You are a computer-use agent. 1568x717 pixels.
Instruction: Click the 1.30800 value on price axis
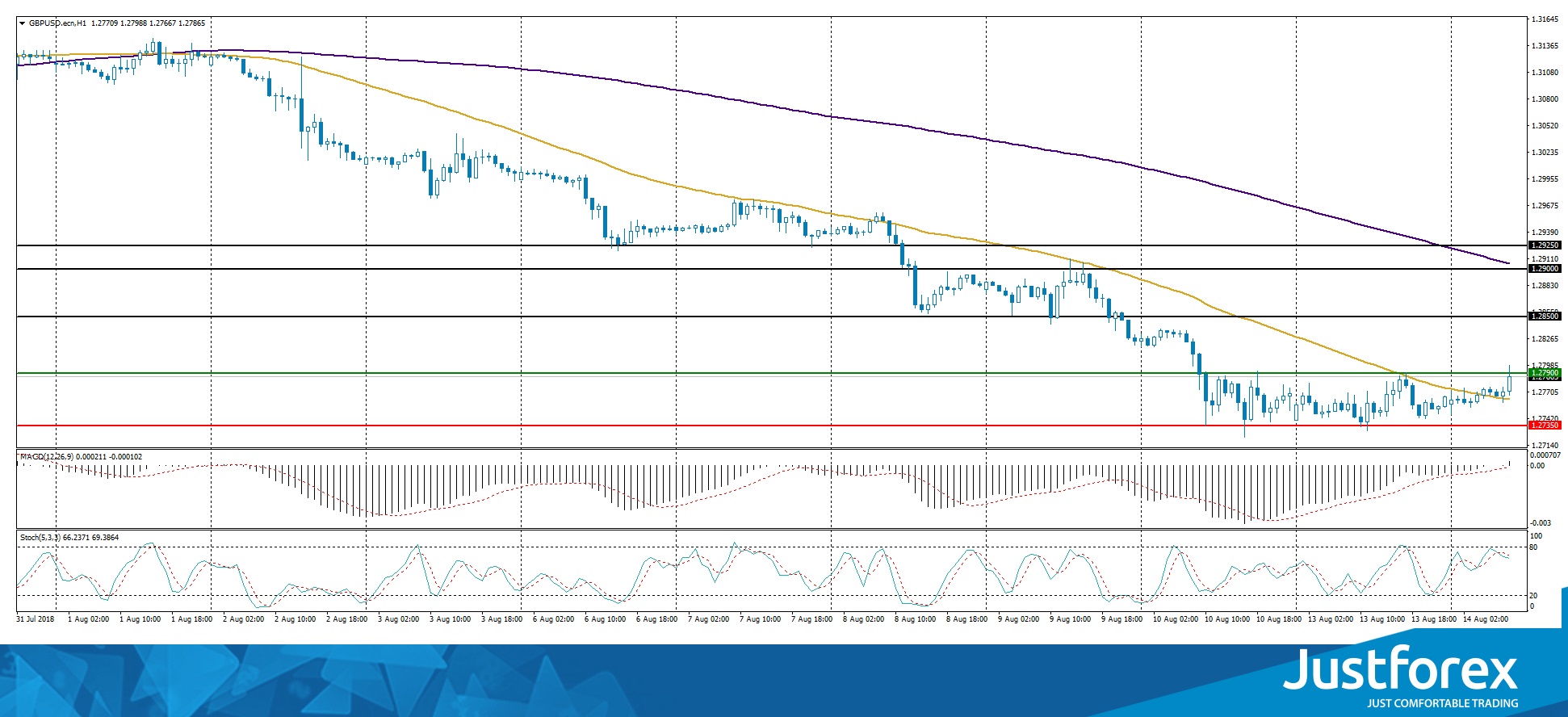coord(1545,99)
